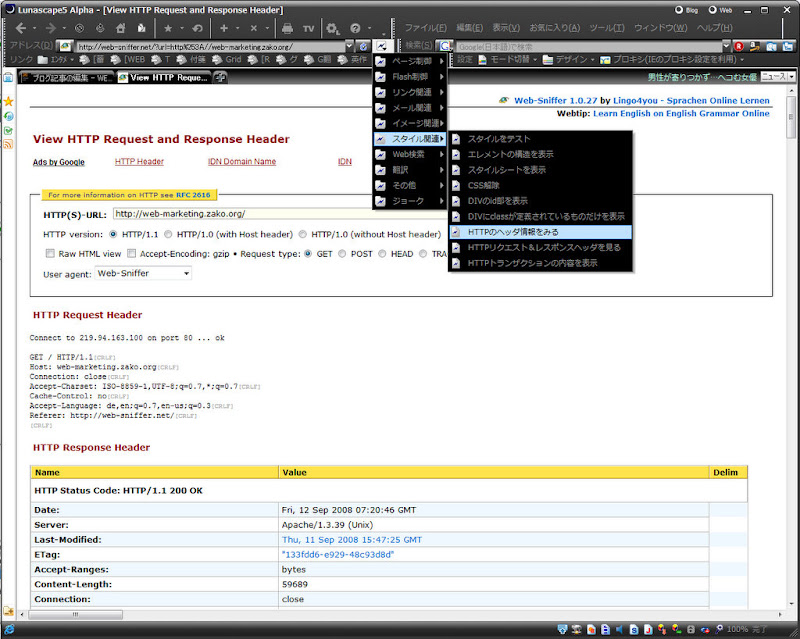Viewport: 800px width, 639px height.
Task: Select HTTP/1.0 (with Host header) option
Action: click(168, 234)
